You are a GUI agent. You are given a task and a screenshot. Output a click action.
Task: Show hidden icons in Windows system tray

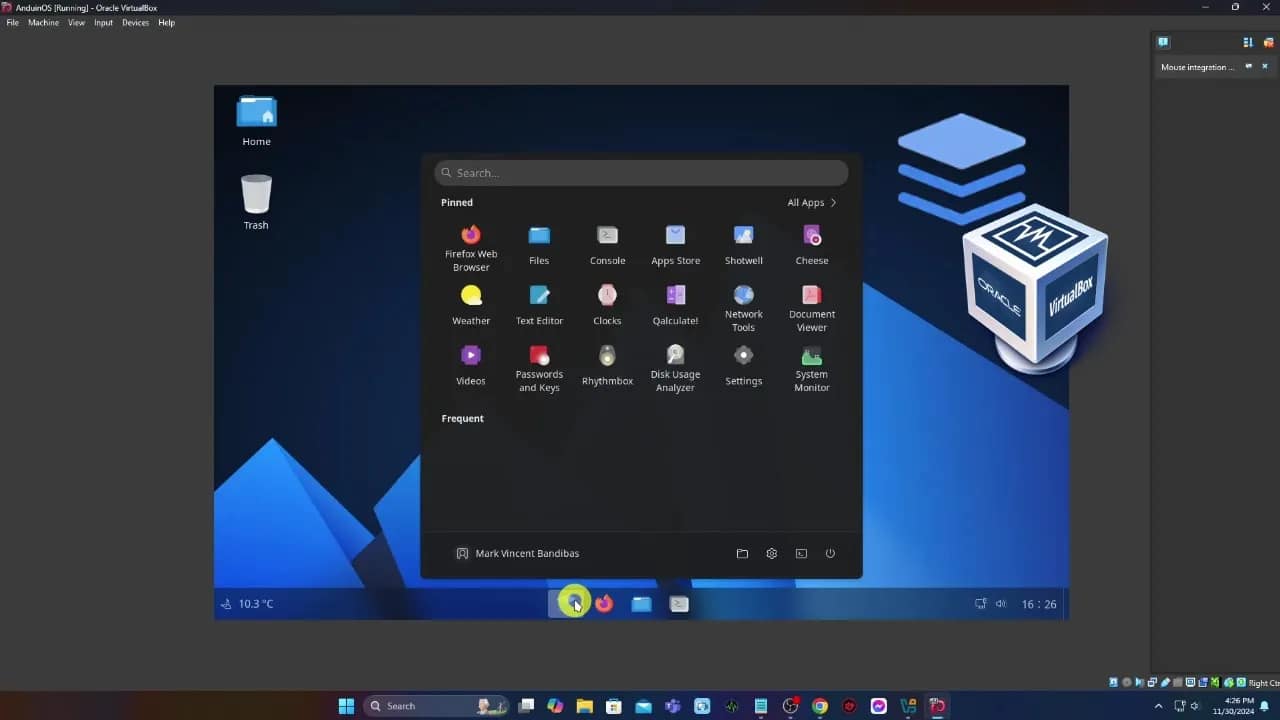point(1158,706)
